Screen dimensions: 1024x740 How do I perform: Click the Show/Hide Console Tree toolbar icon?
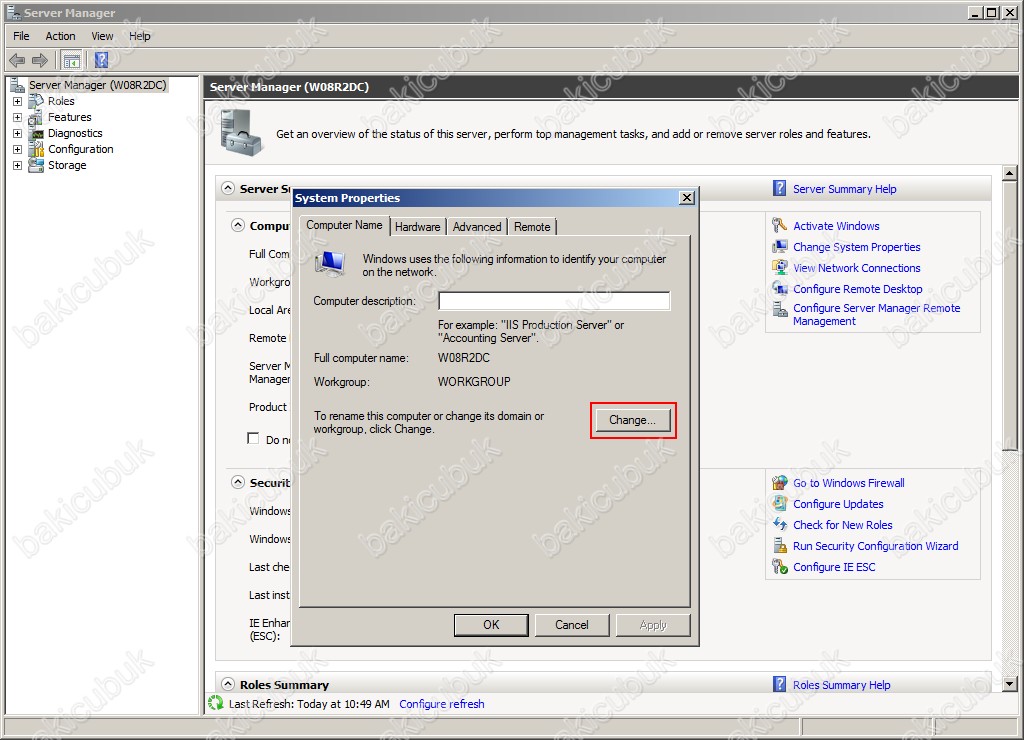(x=72, y=60)
